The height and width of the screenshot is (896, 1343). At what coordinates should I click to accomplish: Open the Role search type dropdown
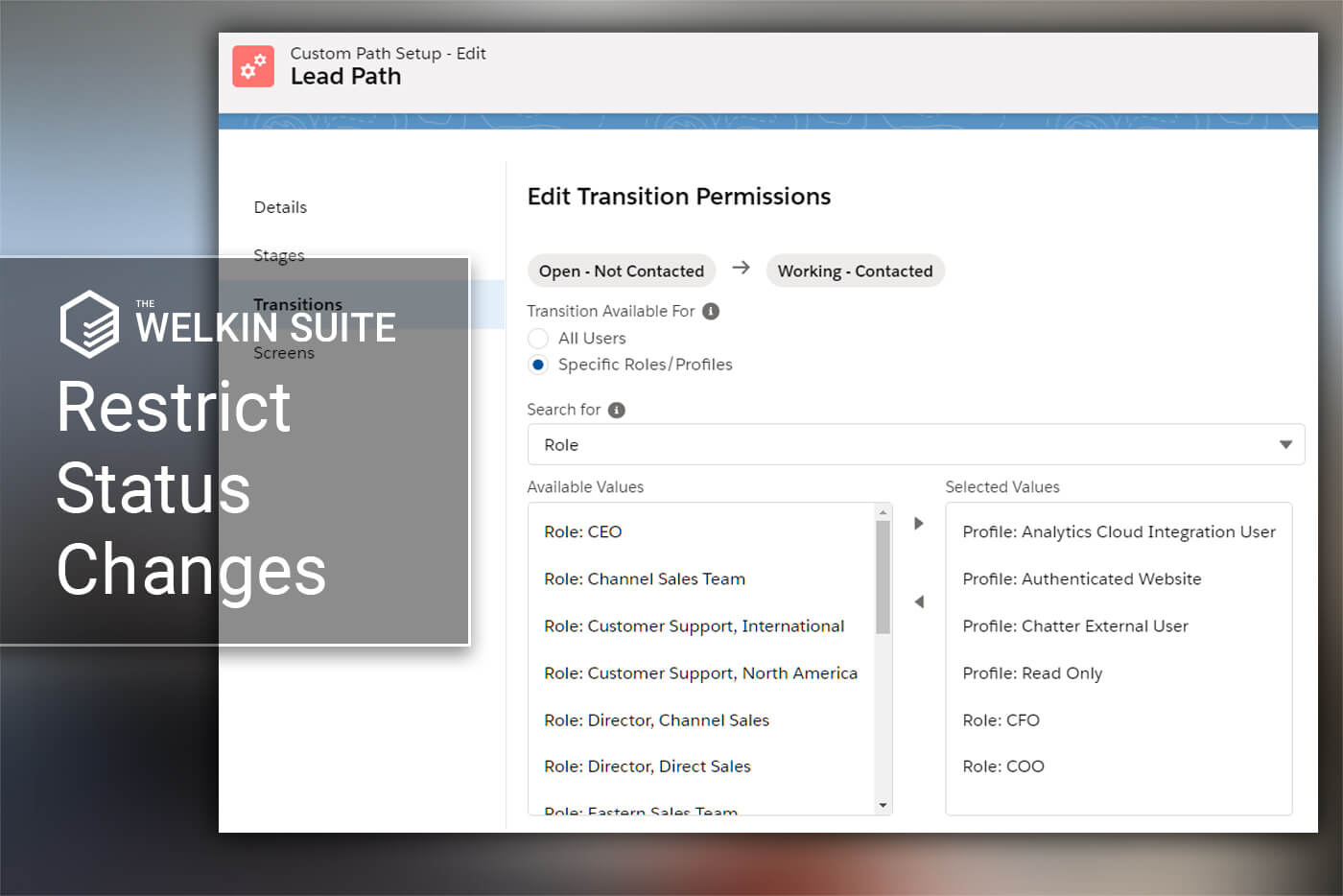(915, 445)
